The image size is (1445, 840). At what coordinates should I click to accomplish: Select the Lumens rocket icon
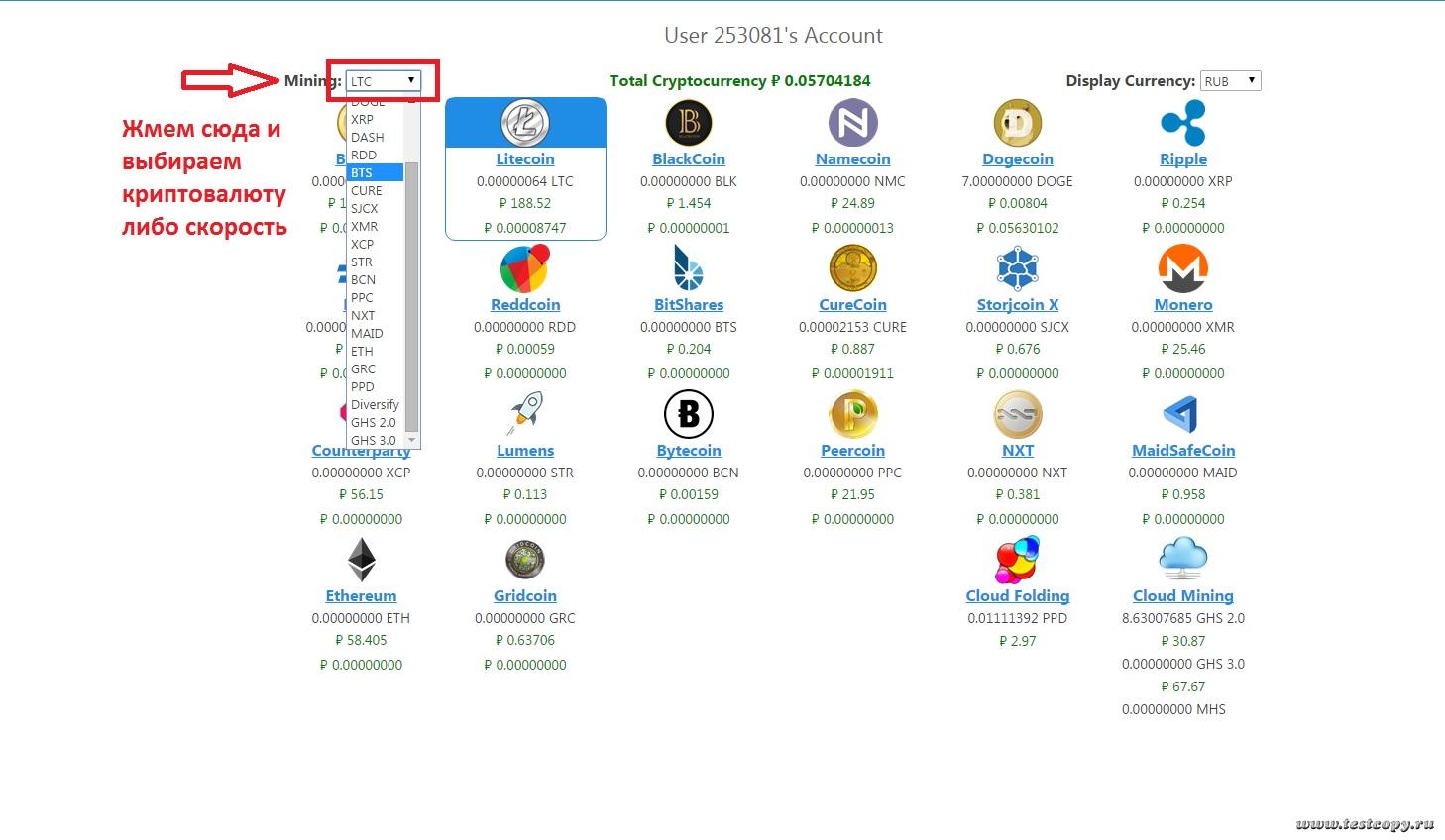click(x=525, y=414)
